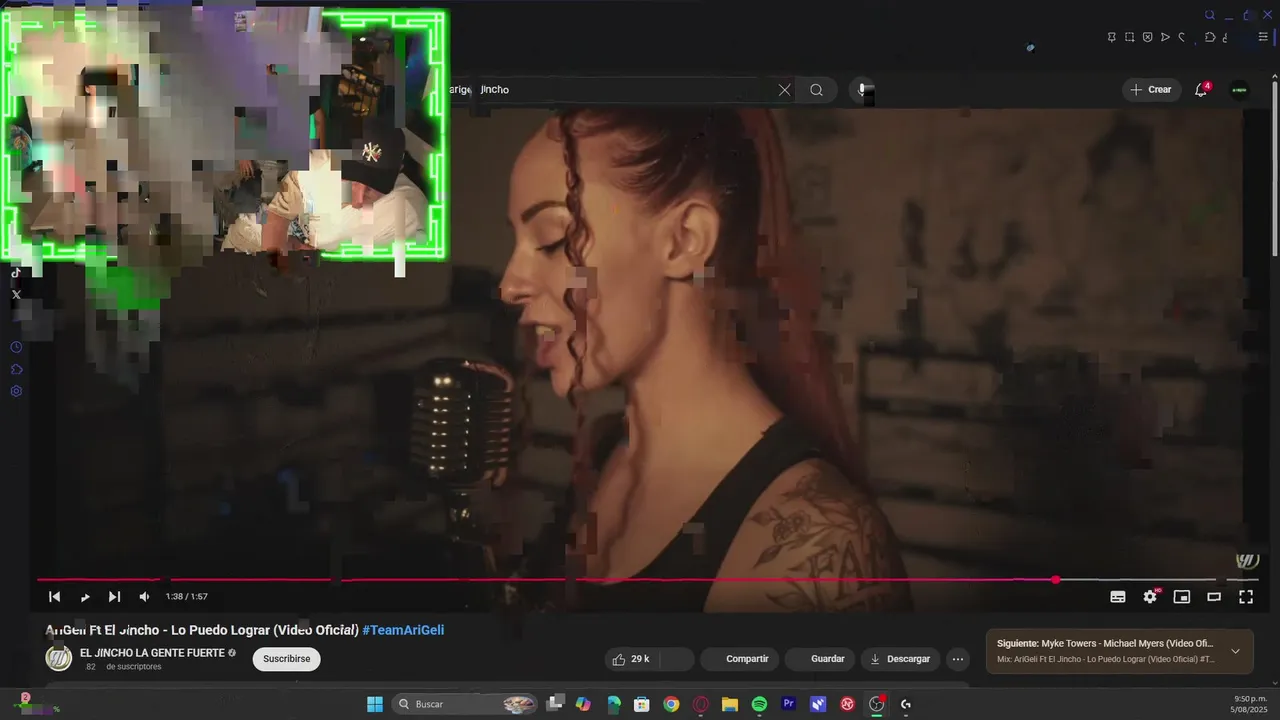Screen dimensions: 1280x720
Task: Open the browser easy setup menu icon
Action: point(1263,37)
